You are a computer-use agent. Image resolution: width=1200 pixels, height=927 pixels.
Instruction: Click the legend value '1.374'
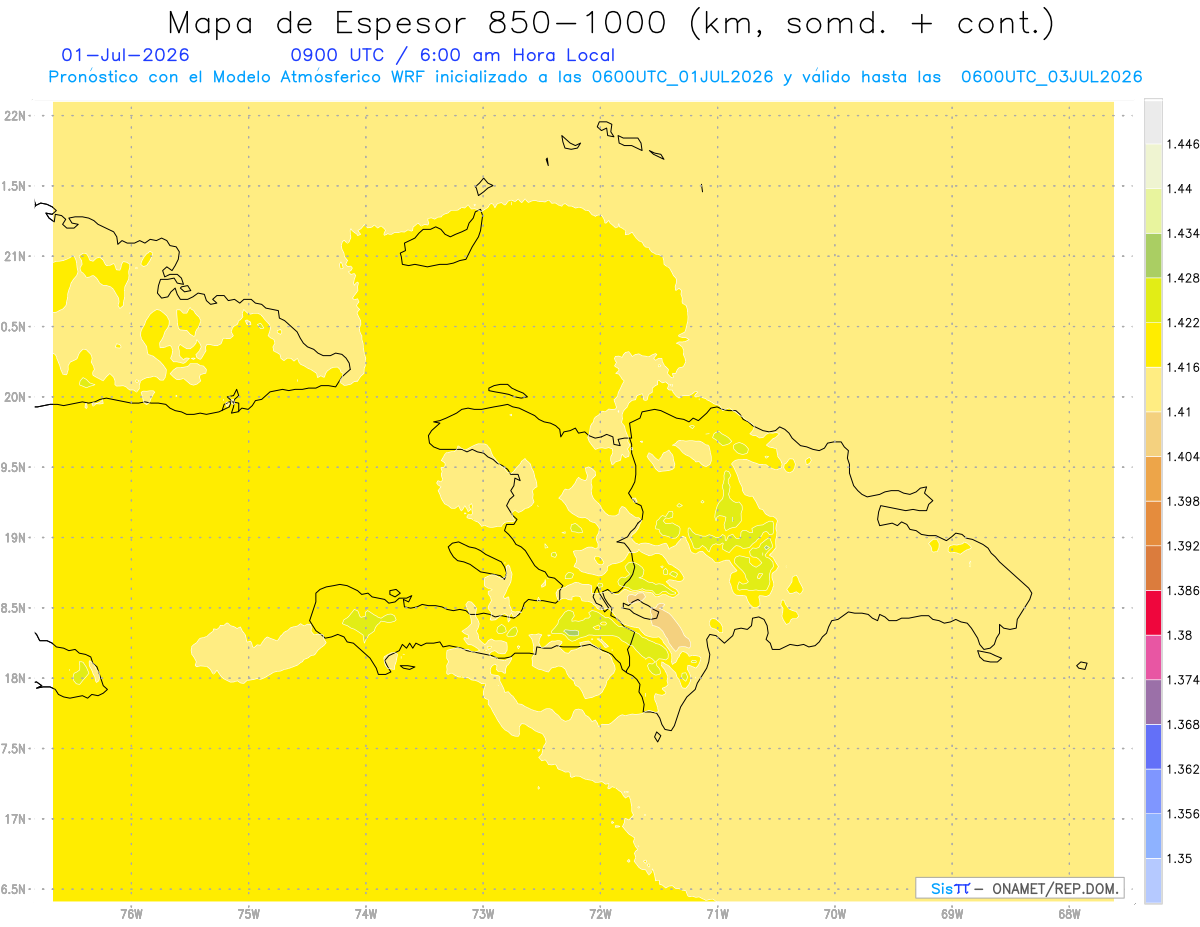pyautogui.click(x=1183, y=679)
